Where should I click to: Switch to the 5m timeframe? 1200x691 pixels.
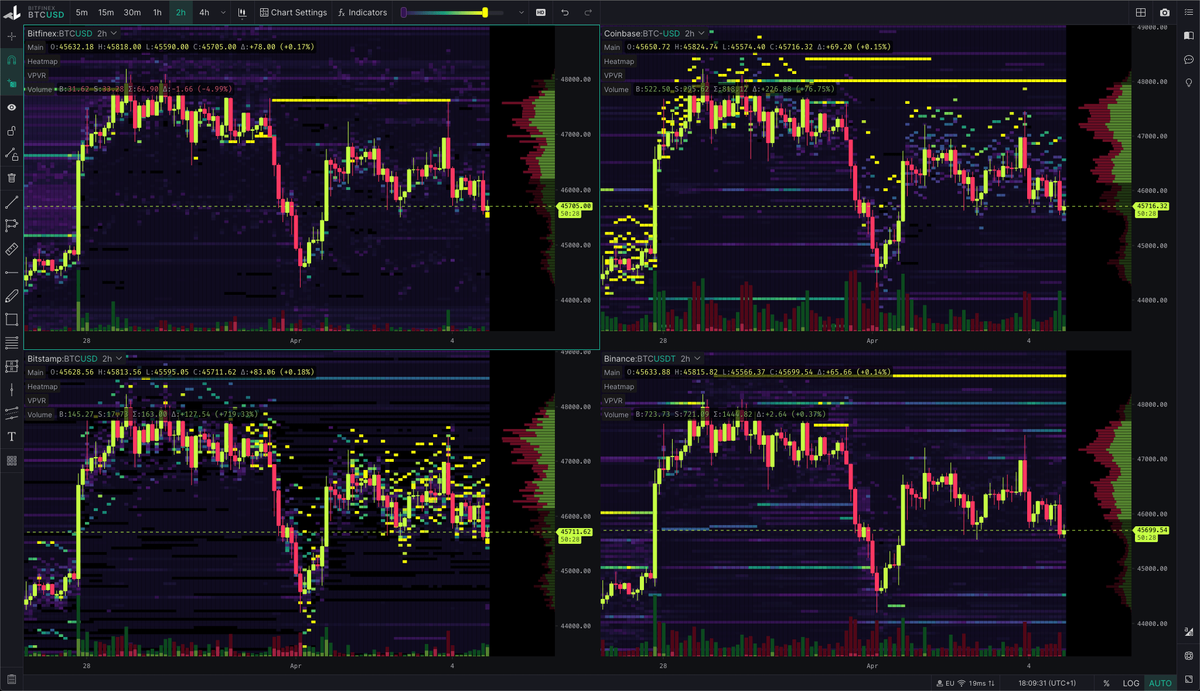click(81, 13)
